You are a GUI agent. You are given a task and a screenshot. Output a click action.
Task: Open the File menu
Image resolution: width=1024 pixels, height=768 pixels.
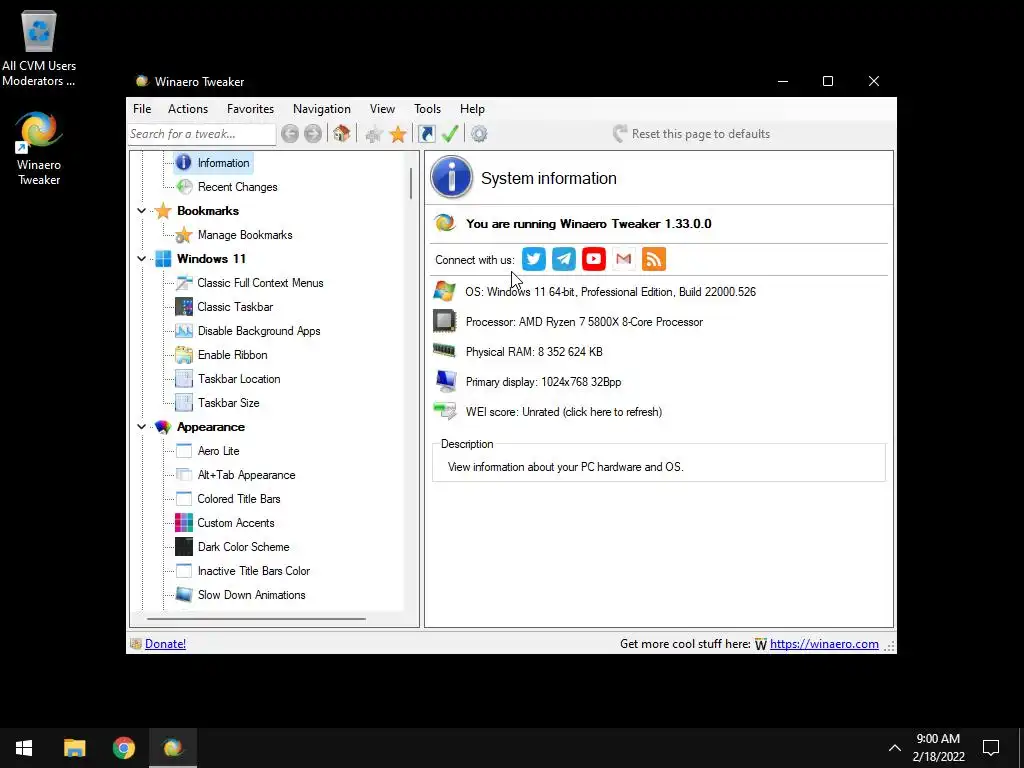(x=142, y=109)
